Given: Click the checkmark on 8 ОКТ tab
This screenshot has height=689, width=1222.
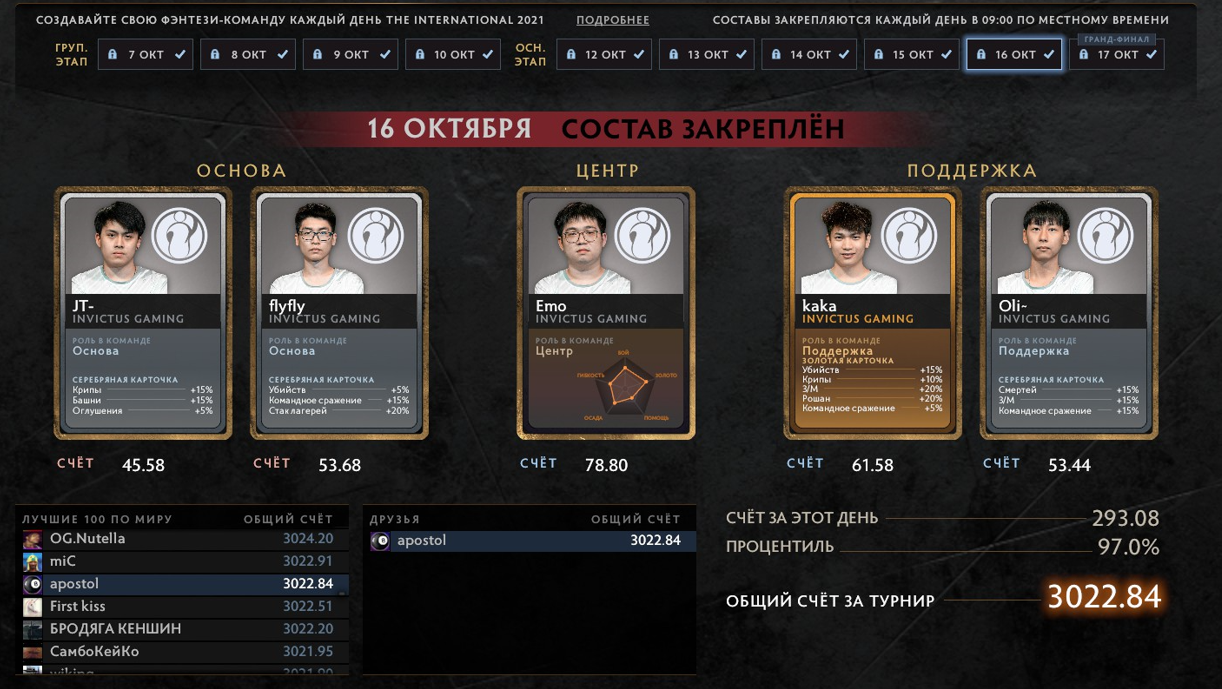Looking at the screenshot, I should coord(282,55).
